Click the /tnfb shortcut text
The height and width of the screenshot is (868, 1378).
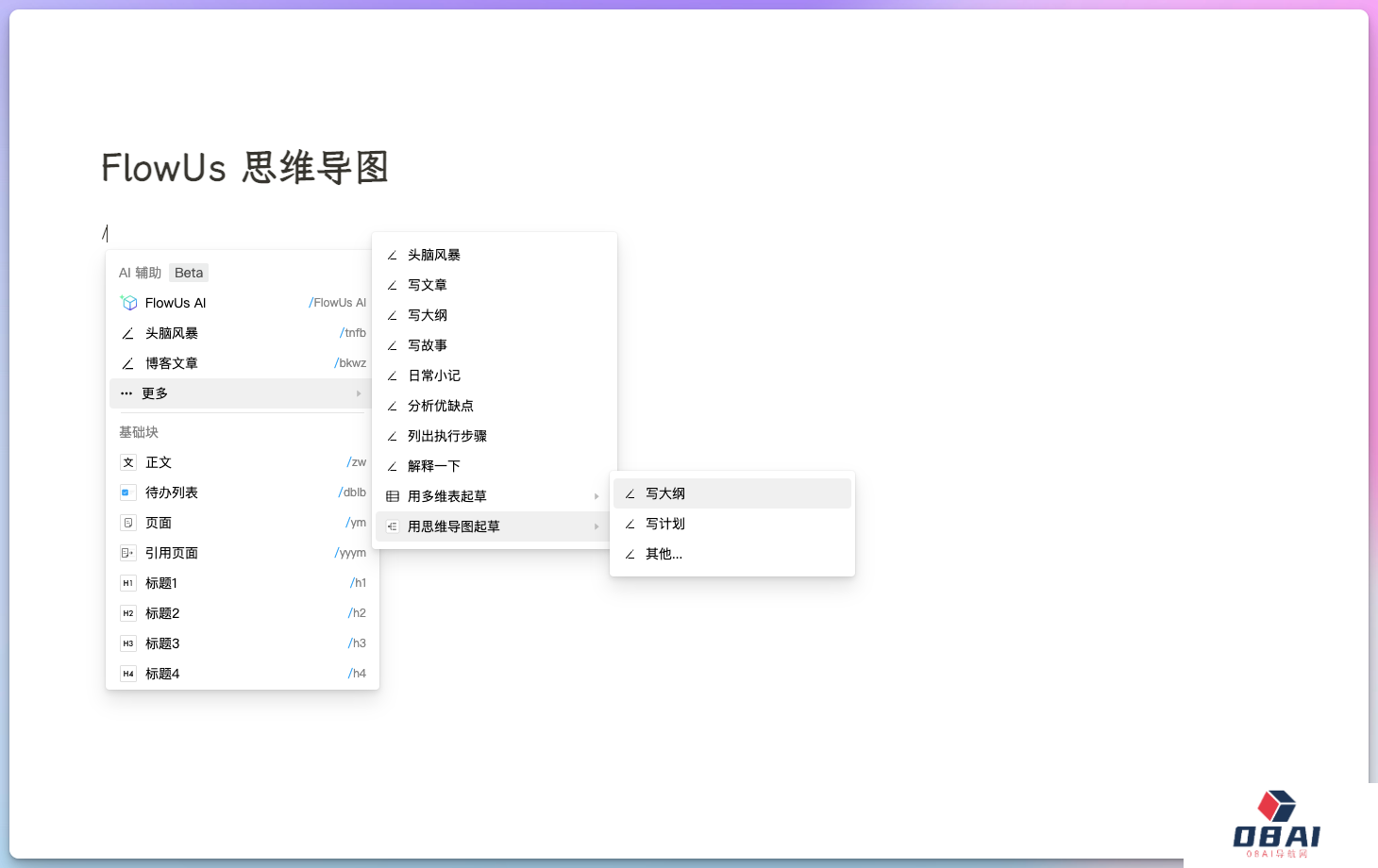(x=353, y=333)
